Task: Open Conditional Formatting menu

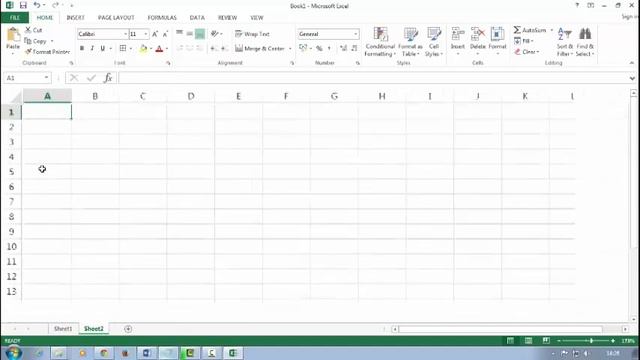Action: [380, 42]
